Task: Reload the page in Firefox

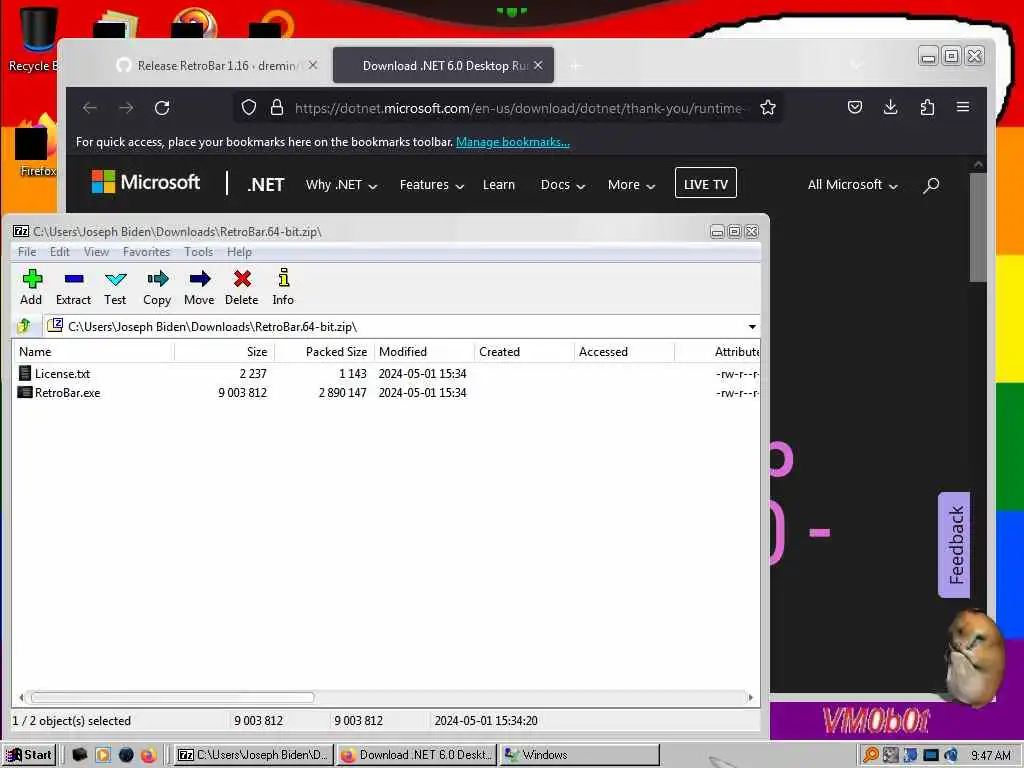Action: 162,108
